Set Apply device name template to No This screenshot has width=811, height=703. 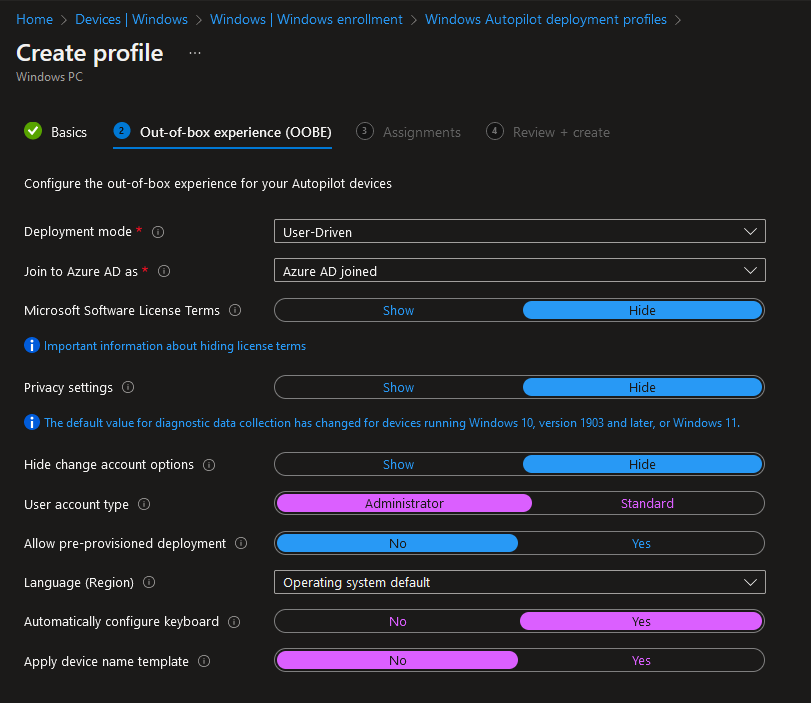tap(397, 661)
